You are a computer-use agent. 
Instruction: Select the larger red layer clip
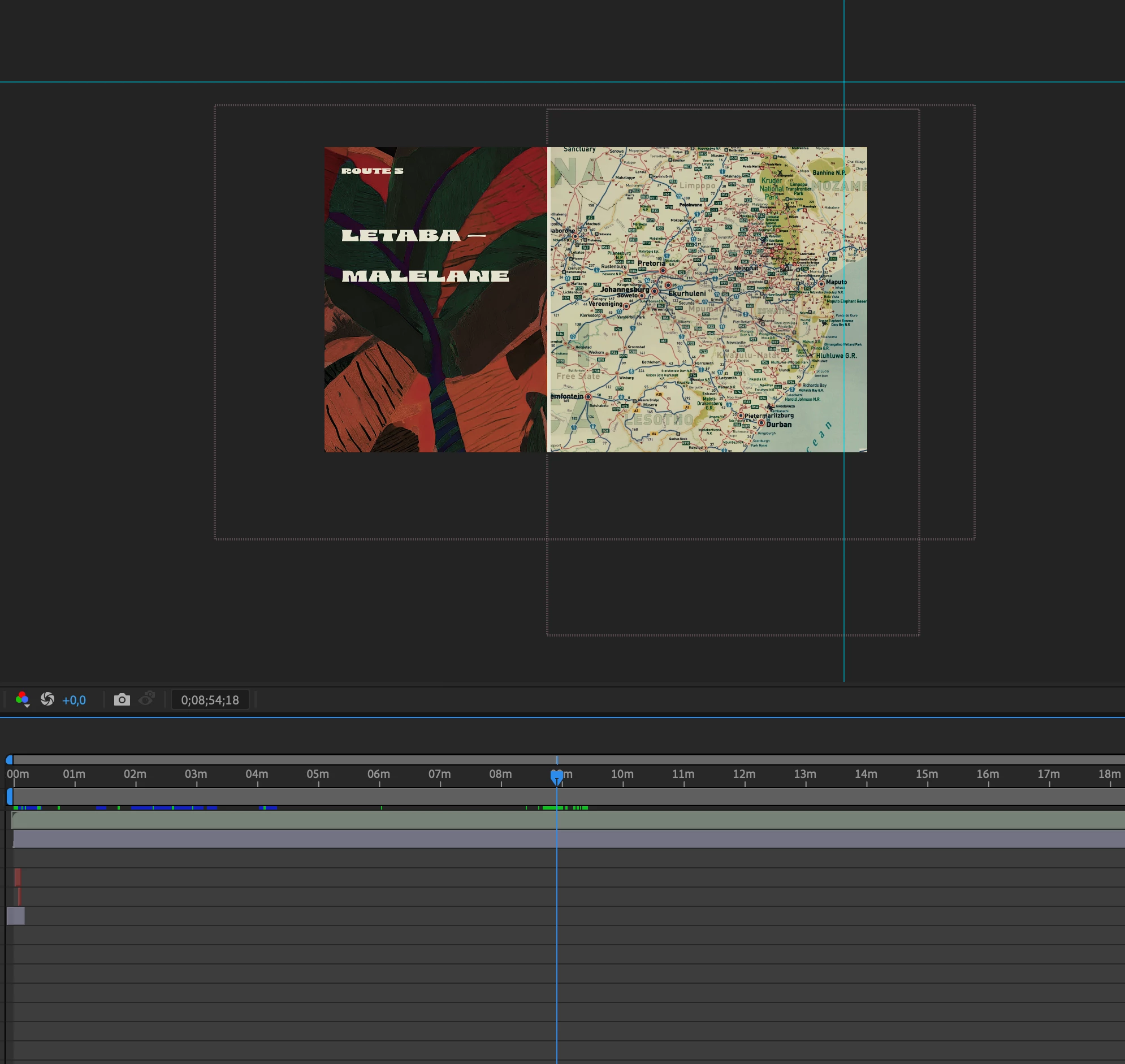point(18,877)
